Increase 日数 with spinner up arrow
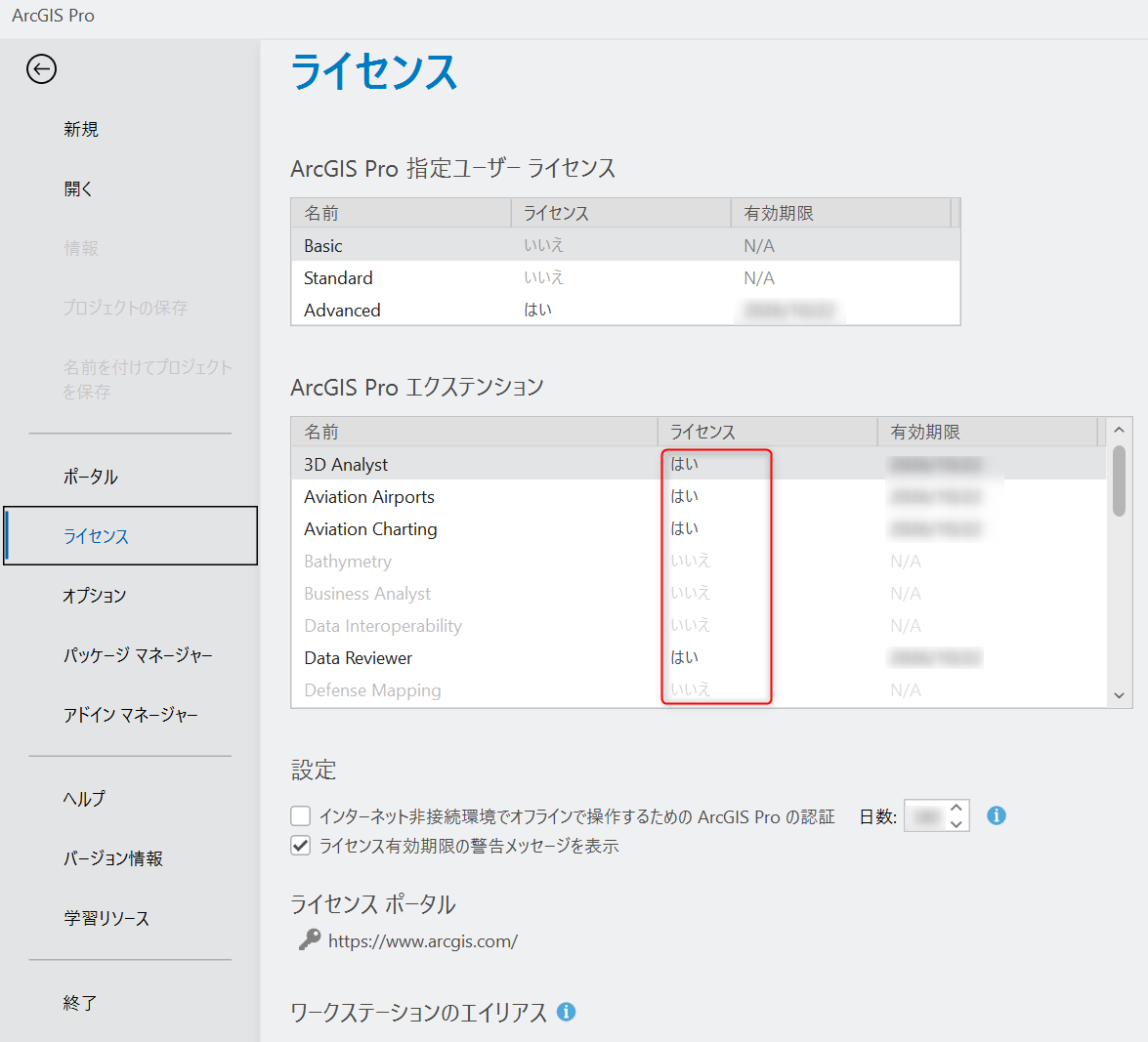1148x1042 pixels. point(957,808)
